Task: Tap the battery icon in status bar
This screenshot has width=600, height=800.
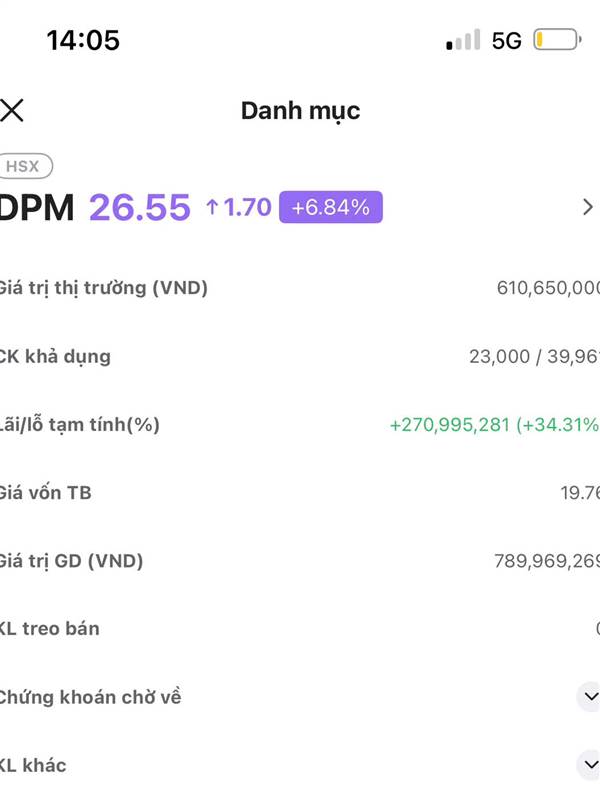Action: [557, 40]
